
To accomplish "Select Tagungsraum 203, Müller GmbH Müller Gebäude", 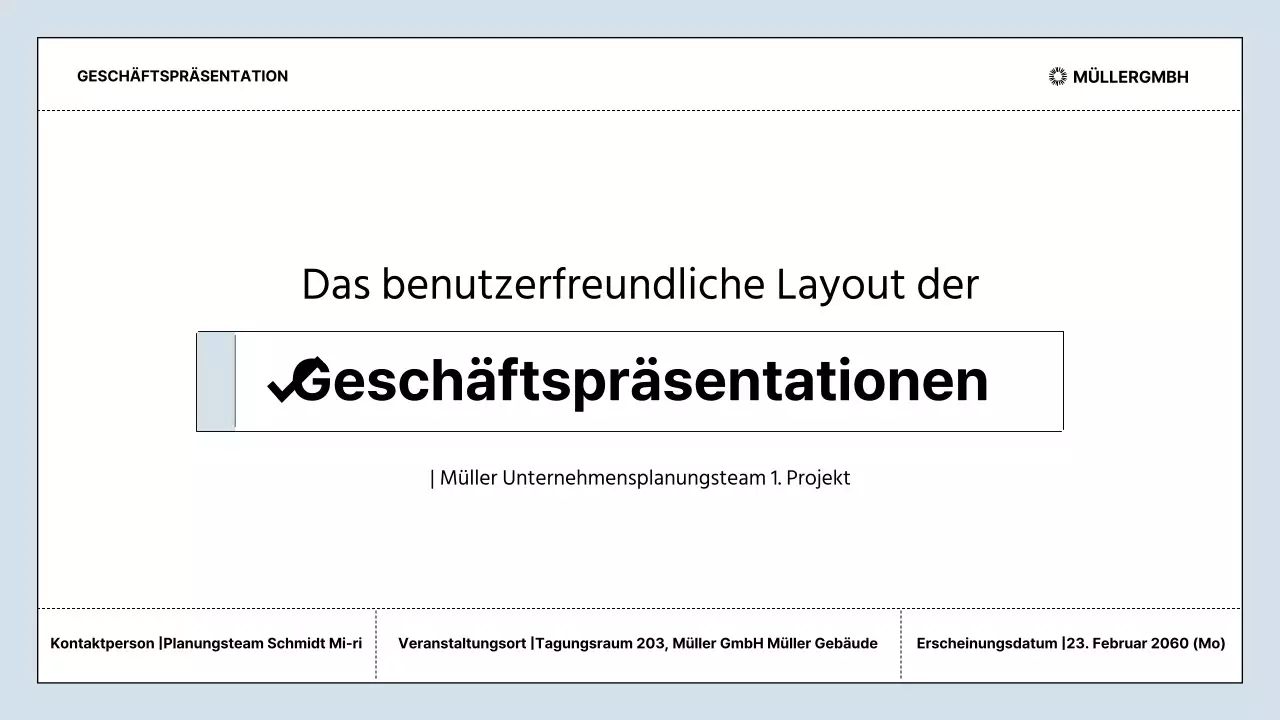I will pos(706,643).
